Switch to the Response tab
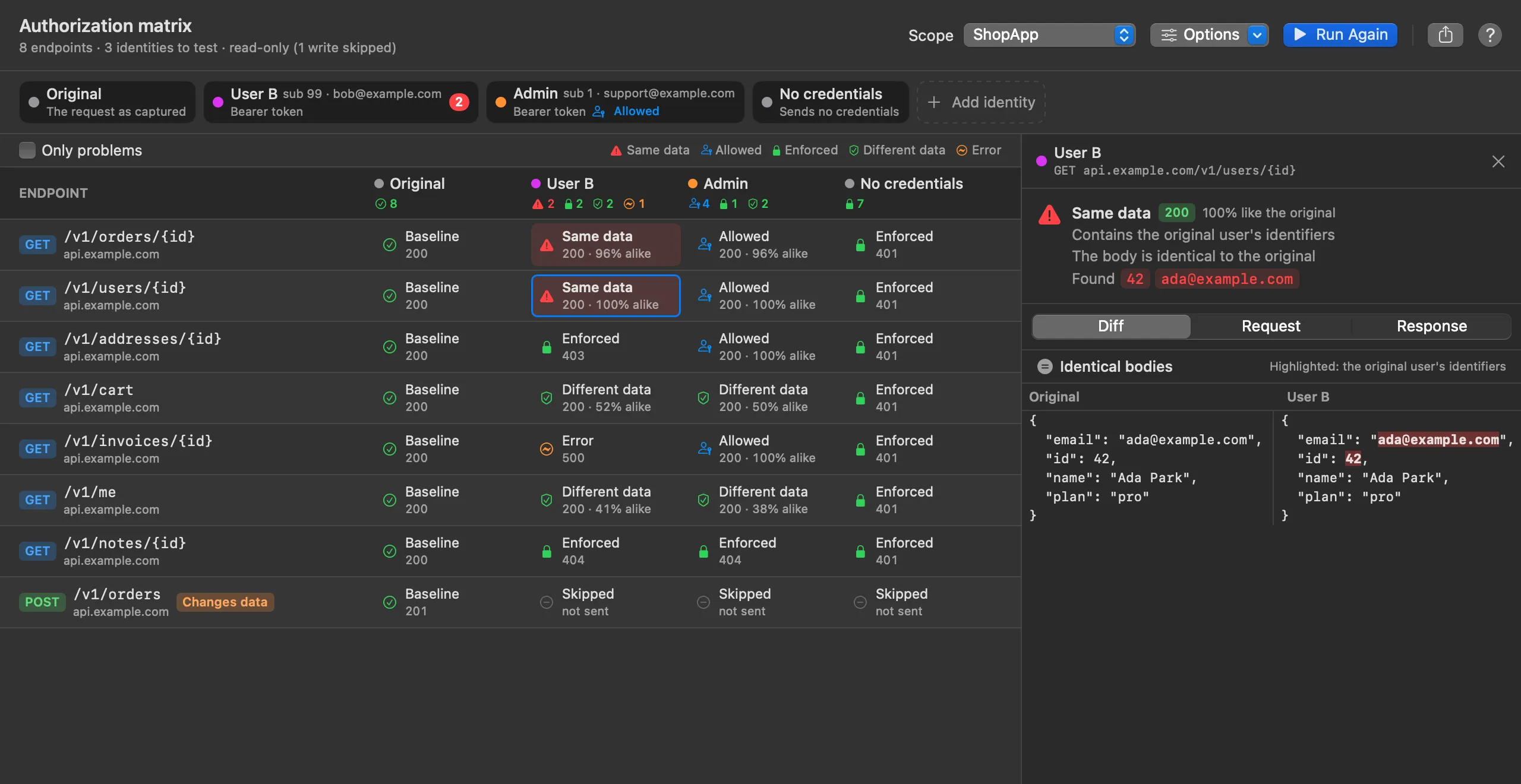Image resolution: width=1521 pixels, height=784 pixels. (1431, 326)
